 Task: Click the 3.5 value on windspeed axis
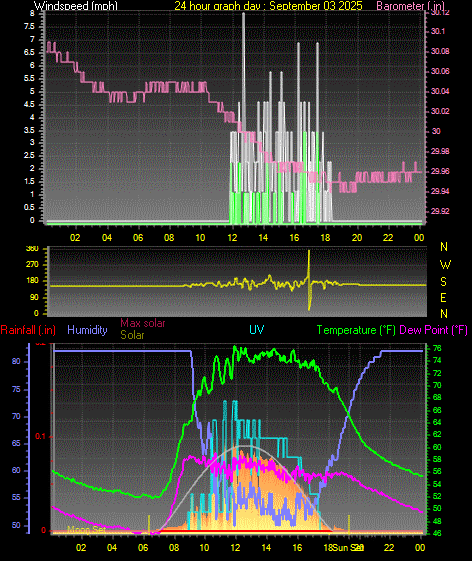[x=29, y=131]
